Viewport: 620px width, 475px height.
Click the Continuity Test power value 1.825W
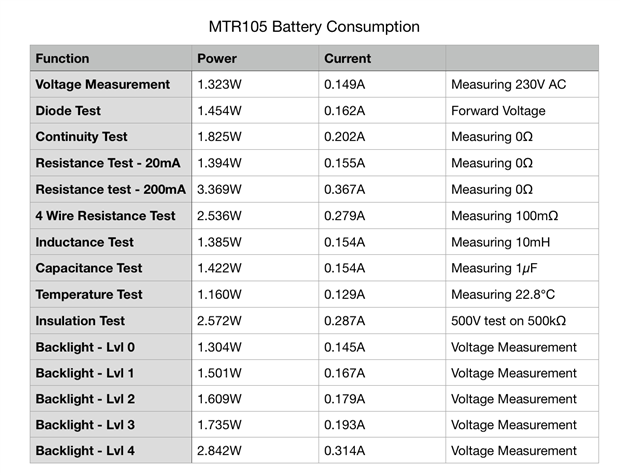coord(219,137)
